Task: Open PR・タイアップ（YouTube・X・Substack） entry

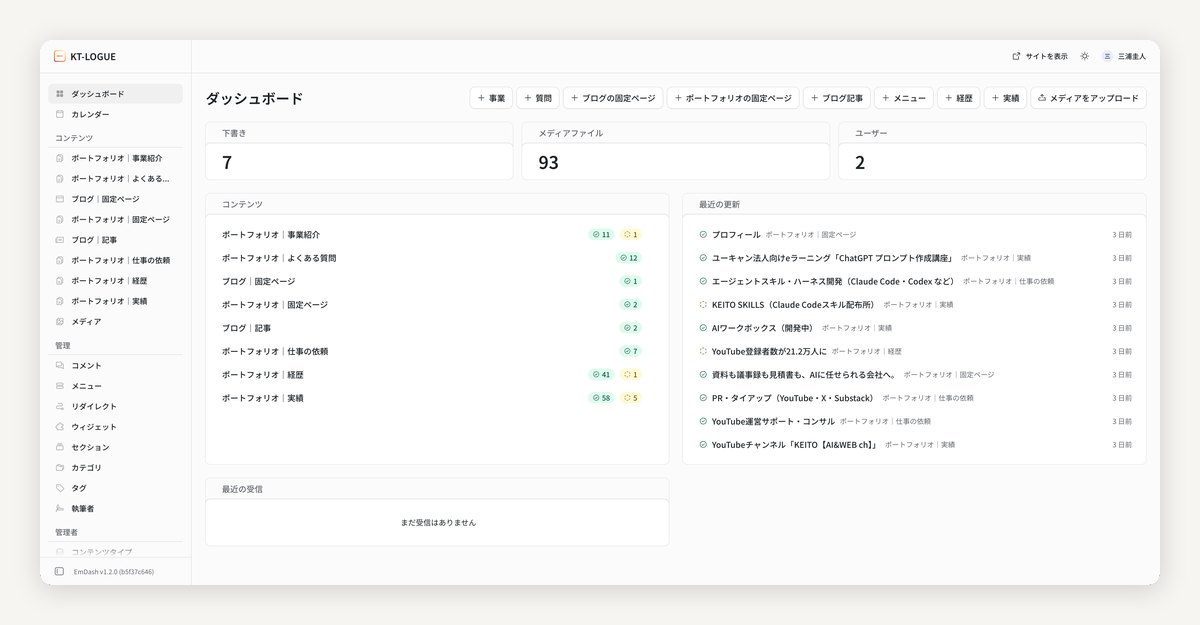Action: click(793, 398)
